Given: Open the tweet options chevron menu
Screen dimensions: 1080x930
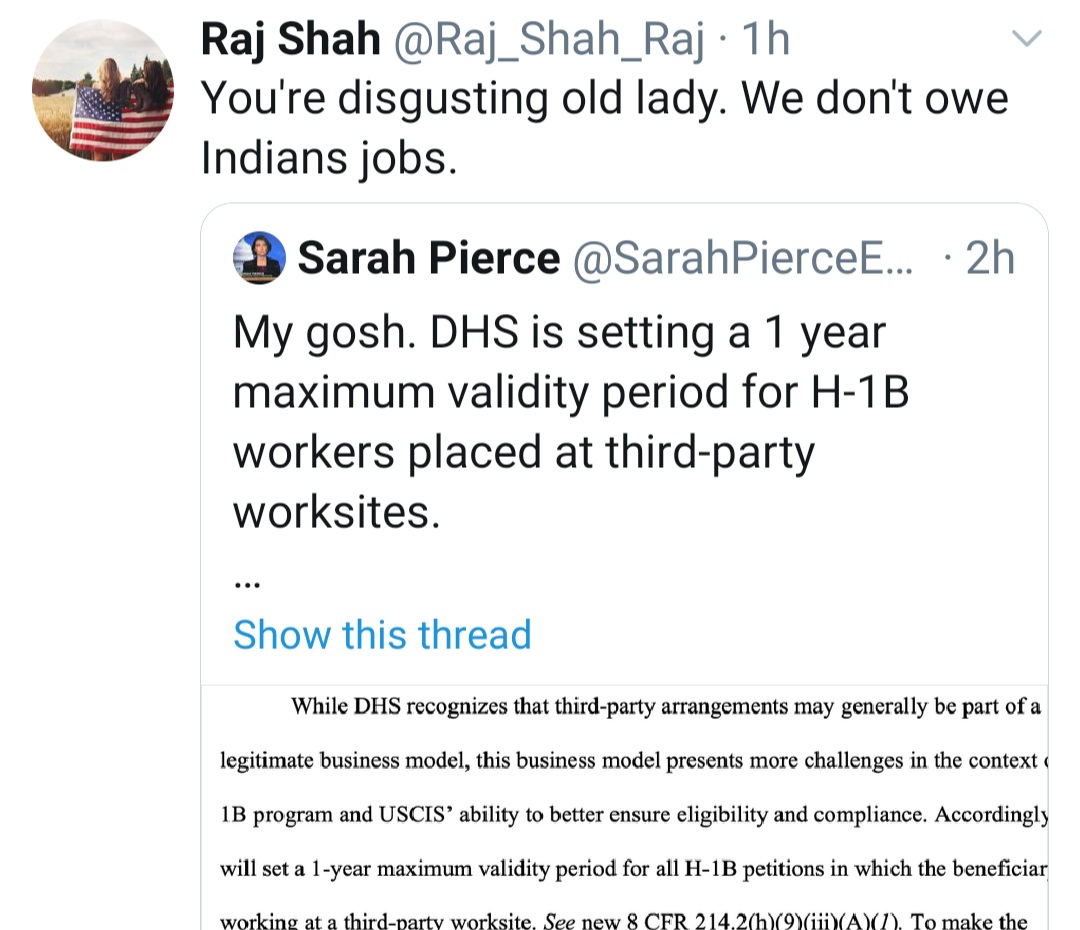Looking at the screenshot, I should pyautogui.click(x=1027, y=40).
